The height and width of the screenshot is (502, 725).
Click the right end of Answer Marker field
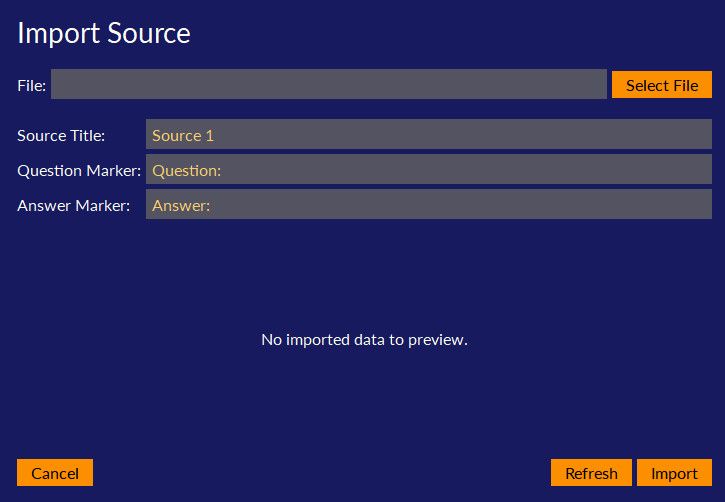click(x=702, y=205)
